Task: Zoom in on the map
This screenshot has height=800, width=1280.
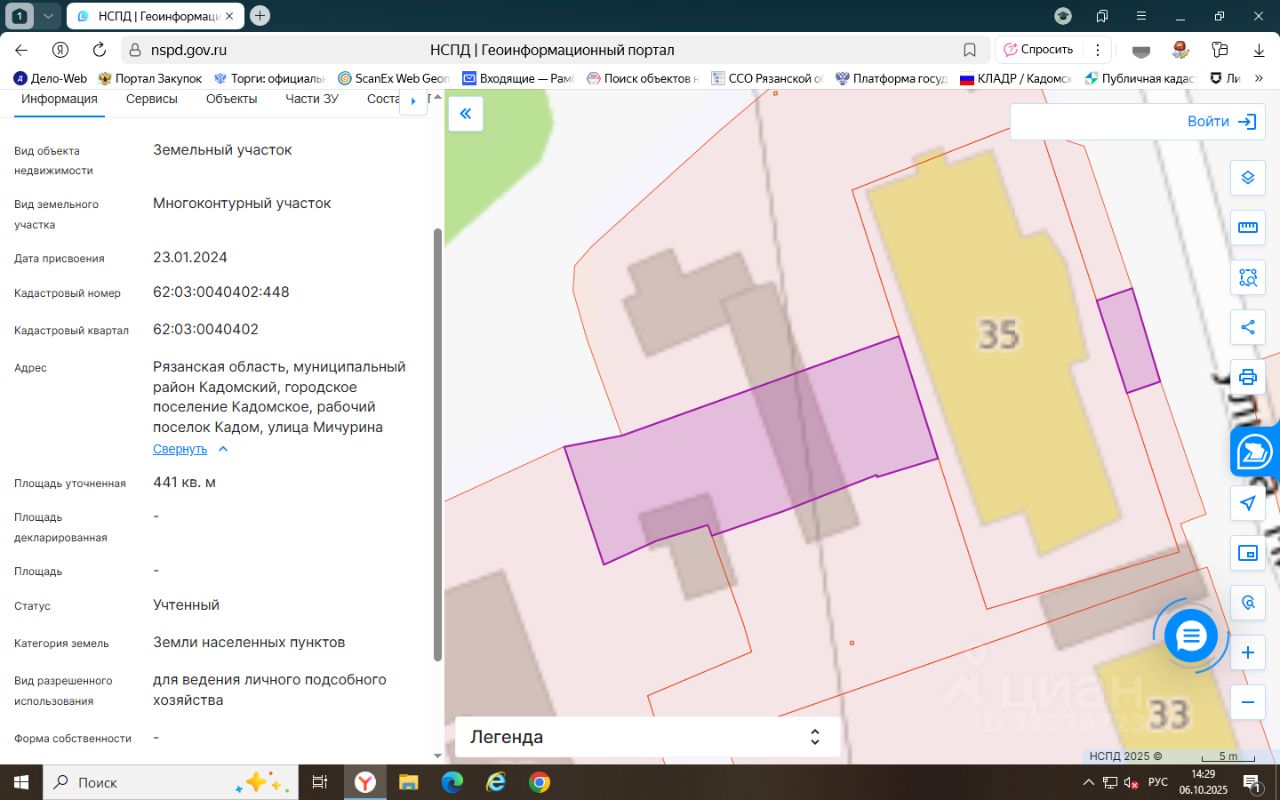Action: click(x=1247, y=653)
